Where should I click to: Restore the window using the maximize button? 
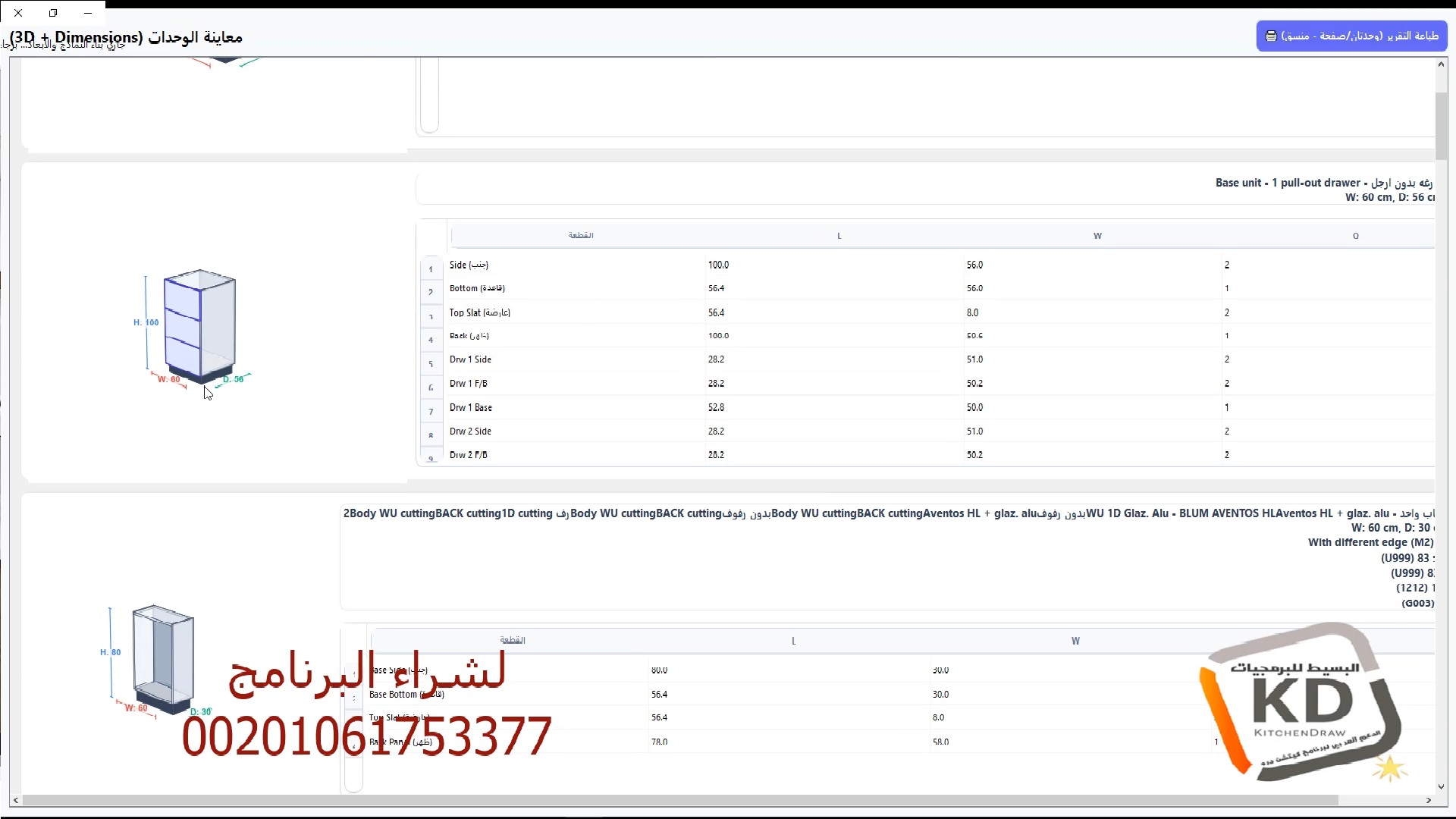tap(53, 13)
